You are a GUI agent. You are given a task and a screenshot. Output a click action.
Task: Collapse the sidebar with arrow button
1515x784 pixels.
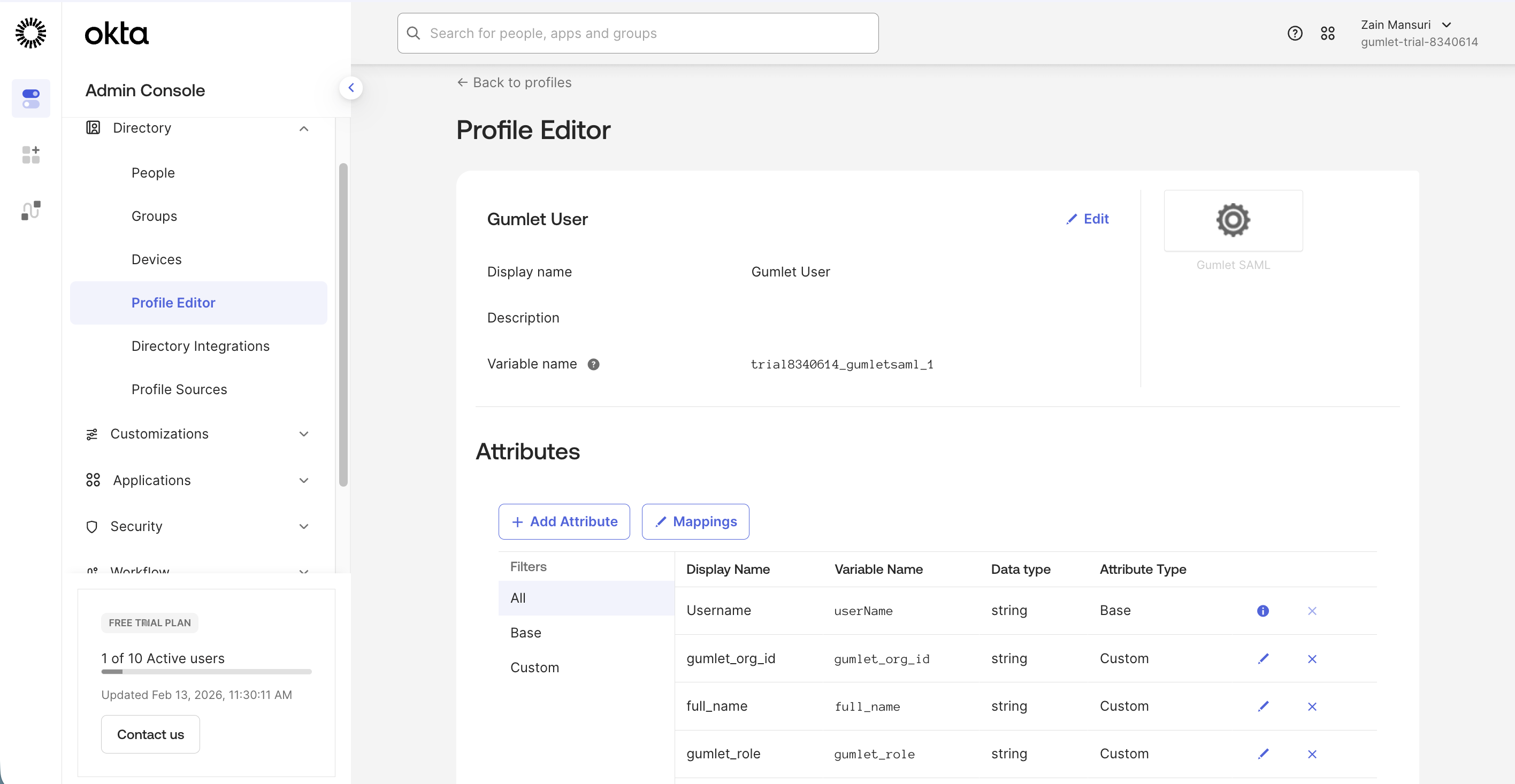coord(351,88)
